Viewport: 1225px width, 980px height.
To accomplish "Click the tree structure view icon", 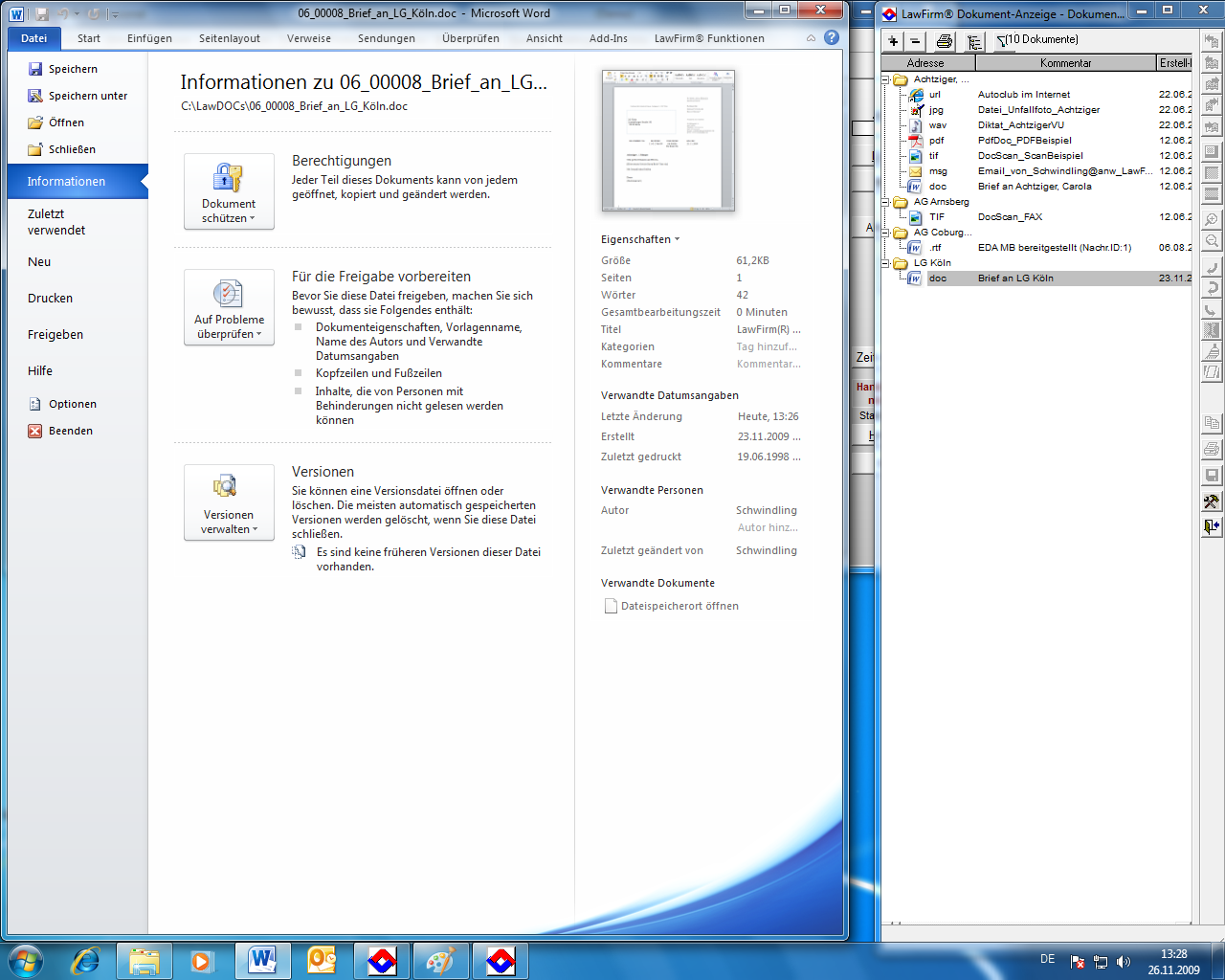I will (x=973, y=40).
